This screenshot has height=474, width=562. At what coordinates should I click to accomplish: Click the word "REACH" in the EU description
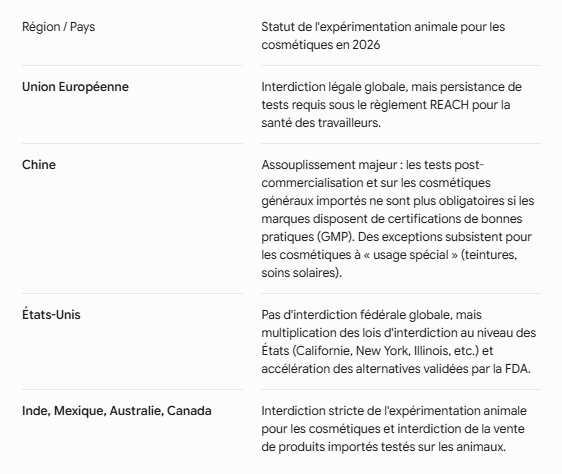pyautogui.click(x=449, y=105)
